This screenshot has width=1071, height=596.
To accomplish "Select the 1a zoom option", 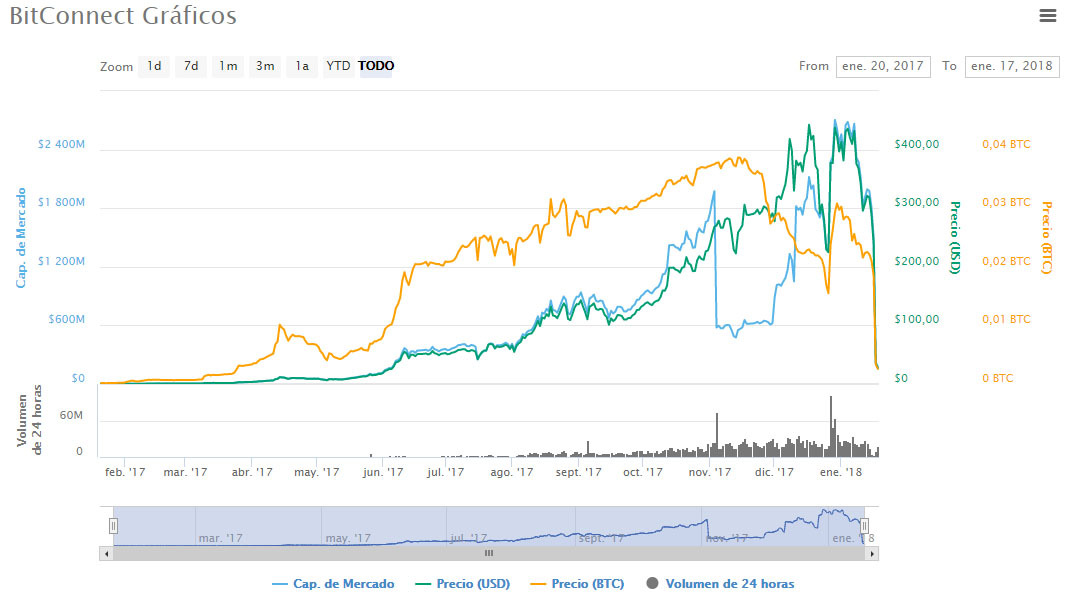I will 301,66.
